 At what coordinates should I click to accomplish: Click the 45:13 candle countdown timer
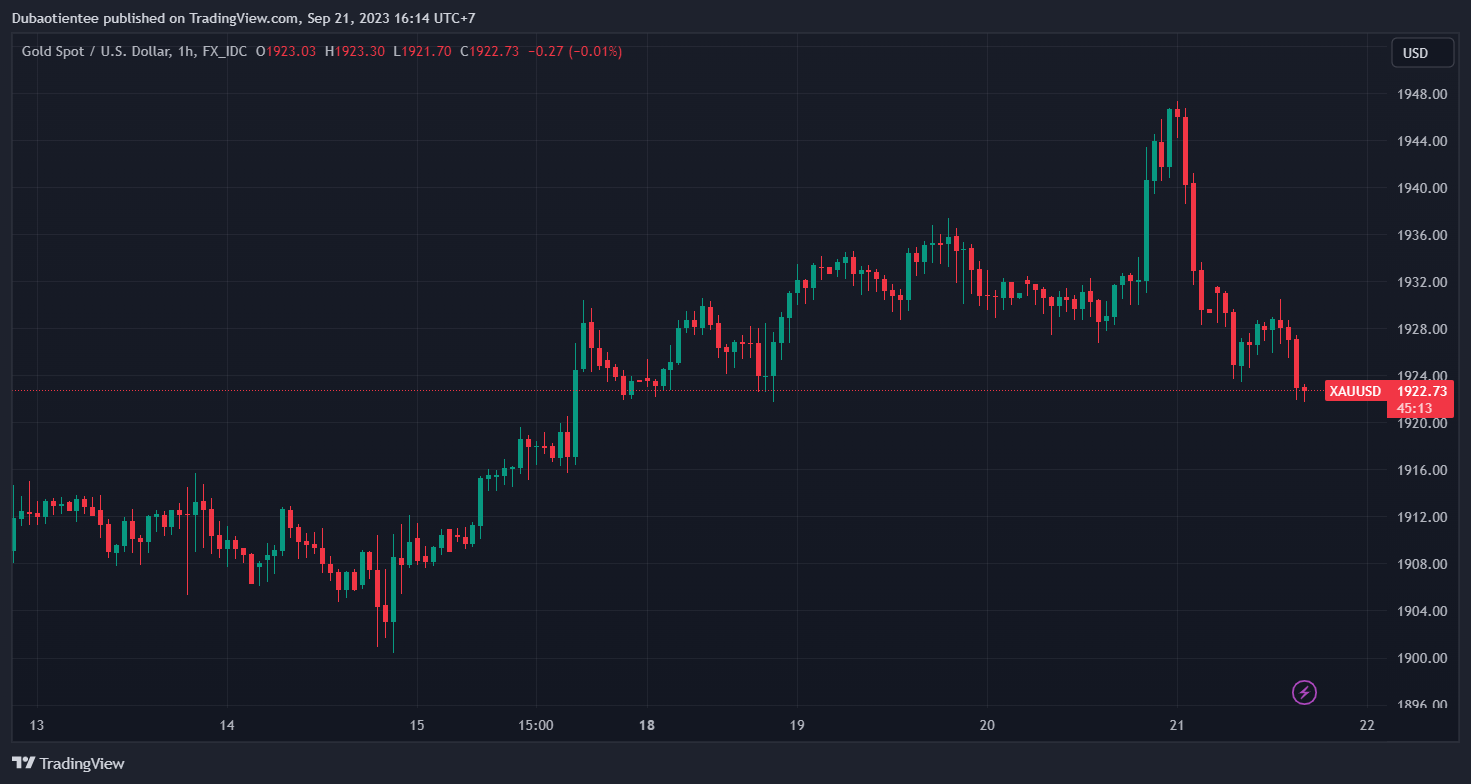pos(1414,408)
